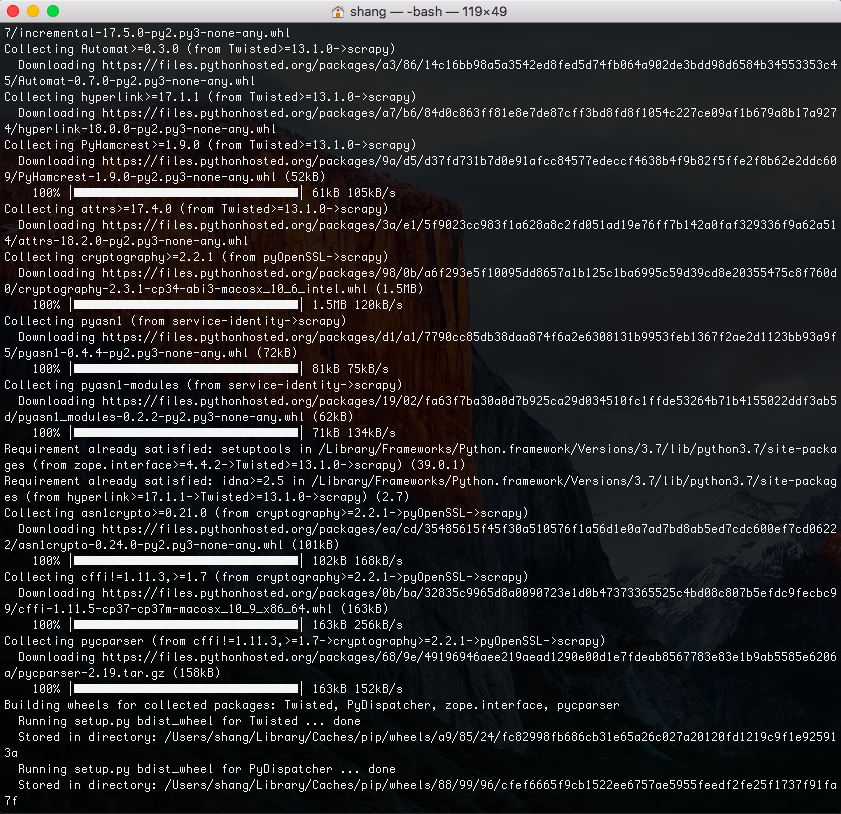Click 'Building wheels for collected packages' line
Screen dimensions: 841x814
312,705
